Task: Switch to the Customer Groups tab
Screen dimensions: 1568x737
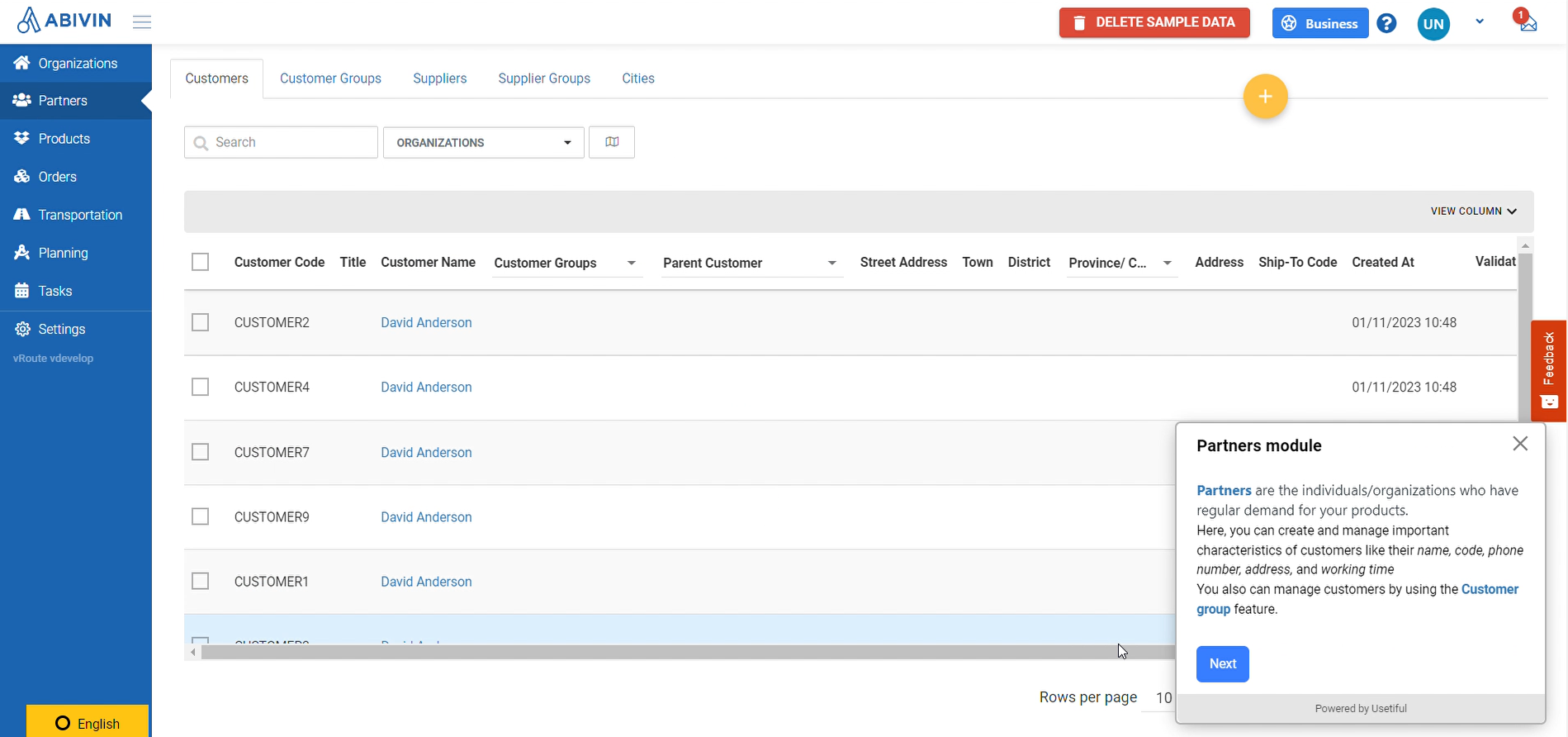Action: tap(330, 78)
